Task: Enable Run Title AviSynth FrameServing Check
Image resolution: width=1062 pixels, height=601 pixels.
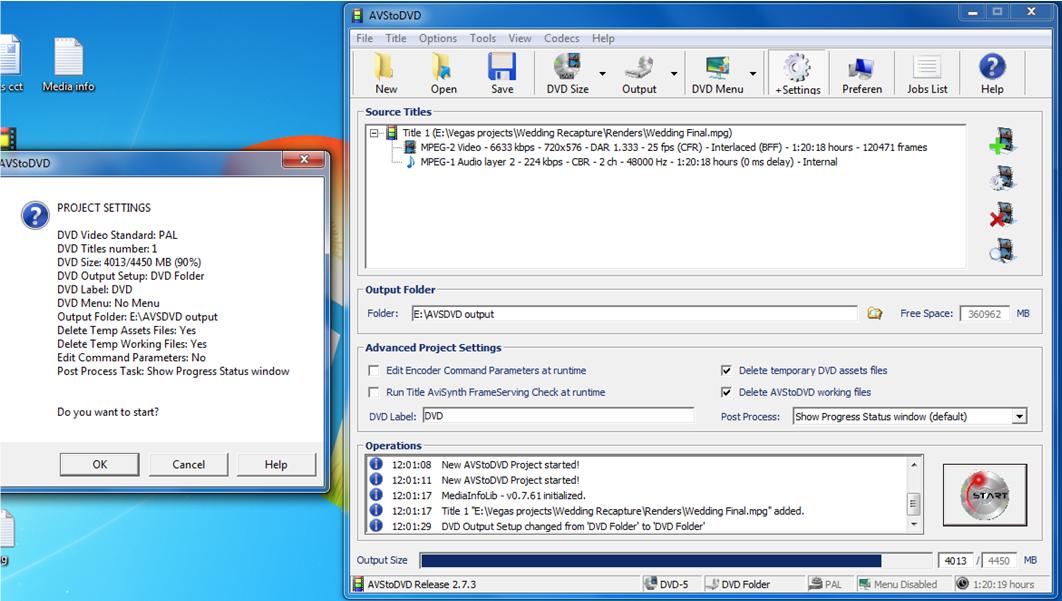Action: 373,392
